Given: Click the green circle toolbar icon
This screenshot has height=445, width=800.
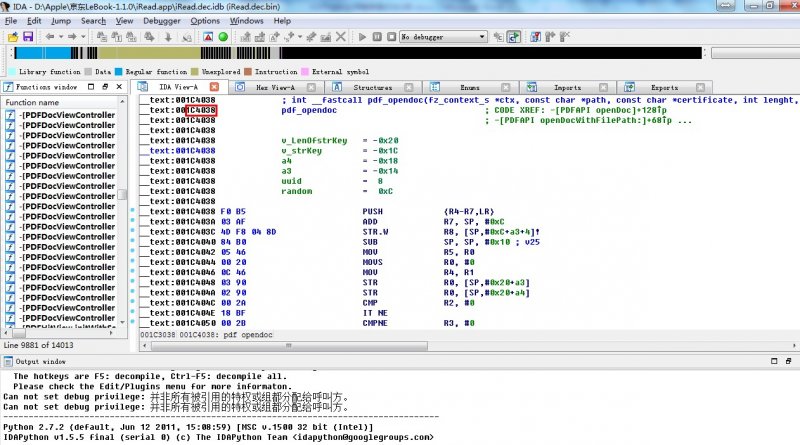Looking at the screenshot, I should (223, 37).
